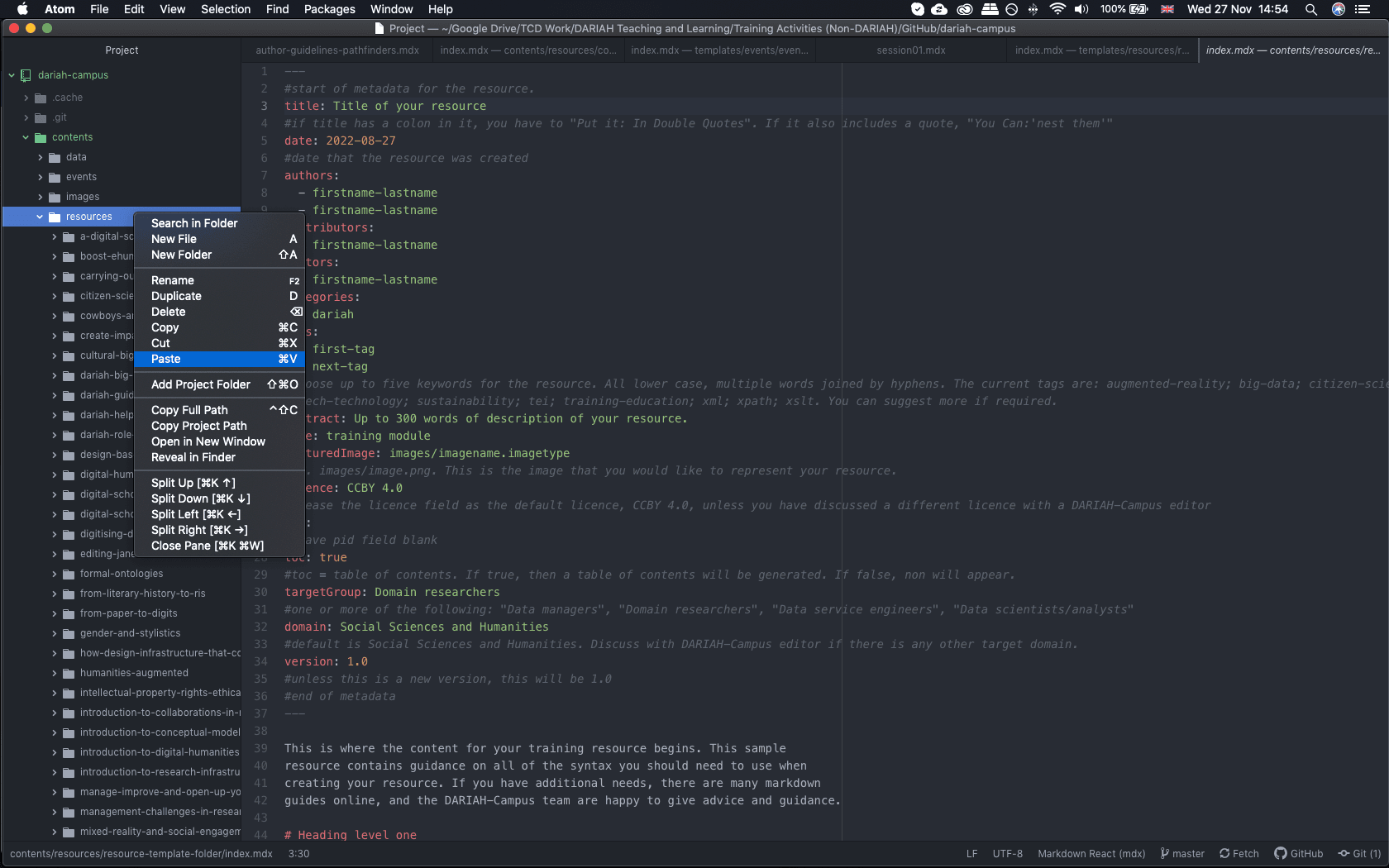Click the Creative Cloud menu bar icon

click(x=964, y=10)
